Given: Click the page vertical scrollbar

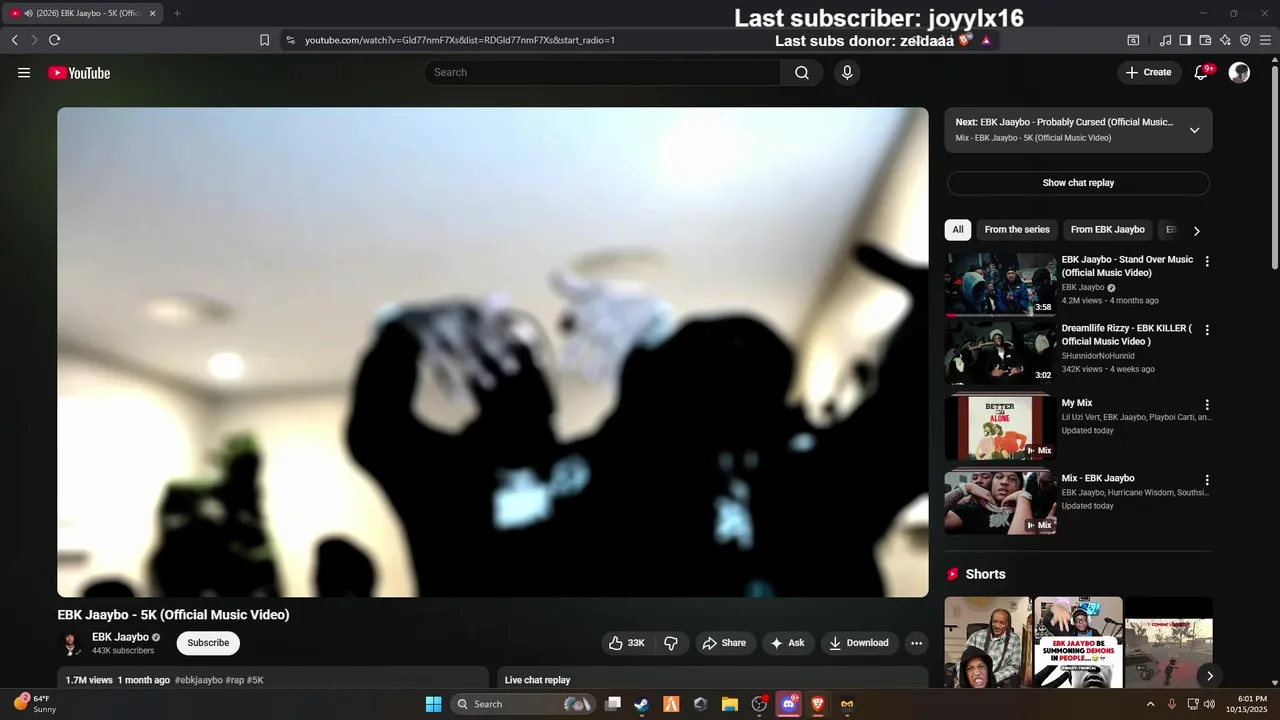Looking at the screenshot, I should click(x=1275, y=166).
